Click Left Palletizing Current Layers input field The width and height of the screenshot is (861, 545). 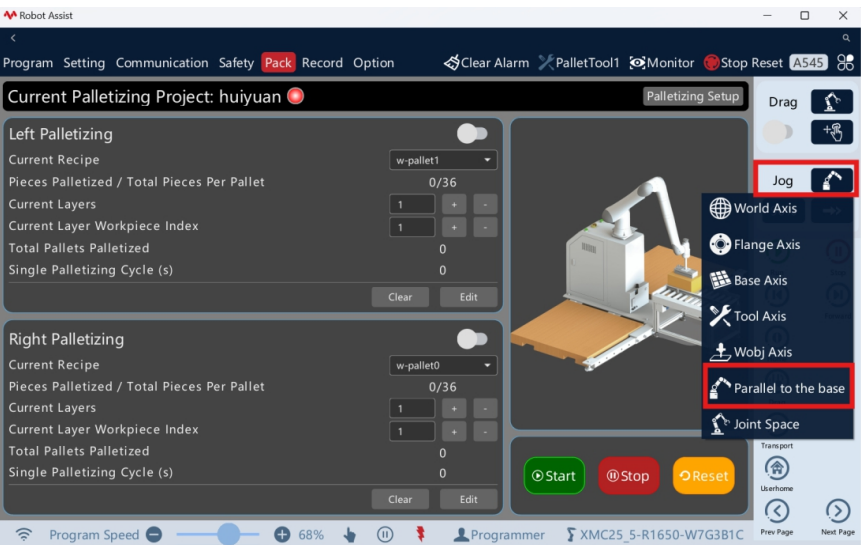[412, 204]
